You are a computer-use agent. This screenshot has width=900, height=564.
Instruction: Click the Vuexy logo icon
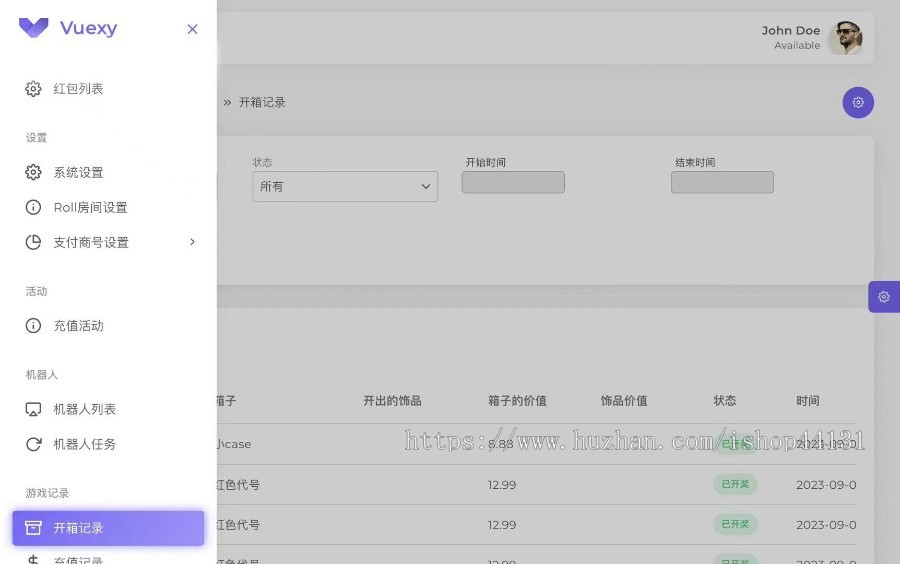click(33, 28)
